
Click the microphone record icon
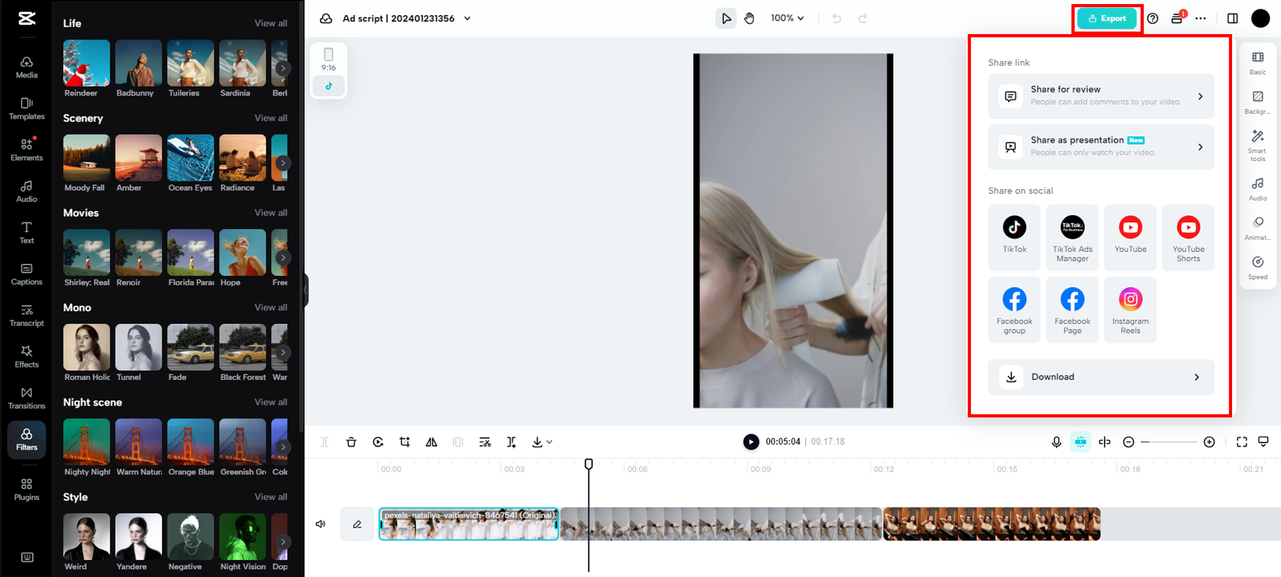pos(1056,442)
